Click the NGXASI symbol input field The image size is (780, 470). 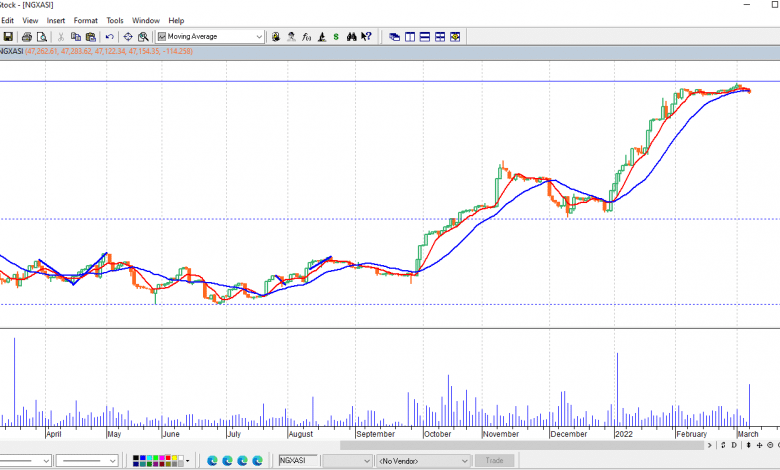click(x=298, y=460)
